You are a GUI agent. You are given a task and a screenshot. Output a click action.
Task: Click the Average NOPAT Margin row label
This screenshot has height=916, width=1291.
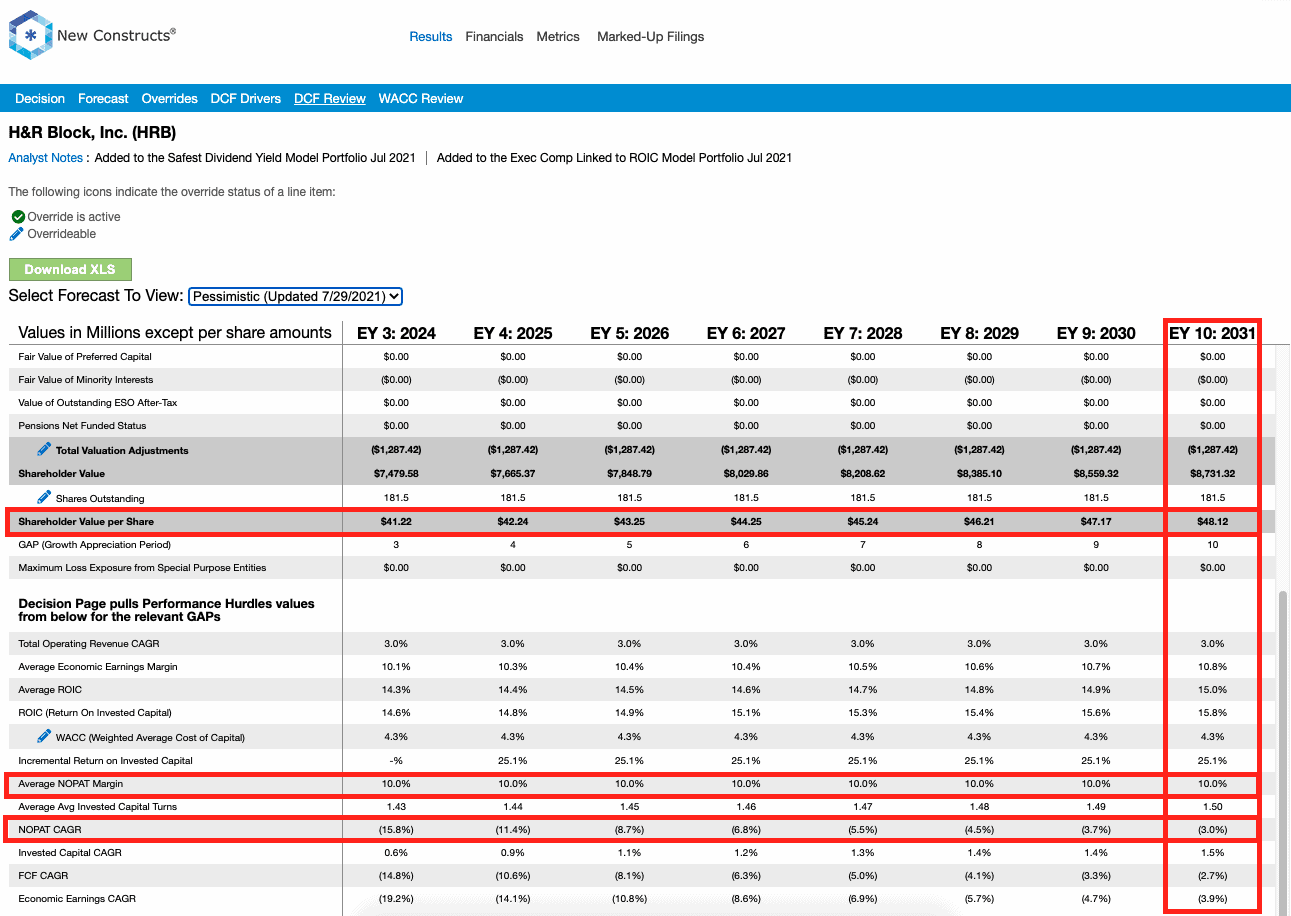pos(71,784)
